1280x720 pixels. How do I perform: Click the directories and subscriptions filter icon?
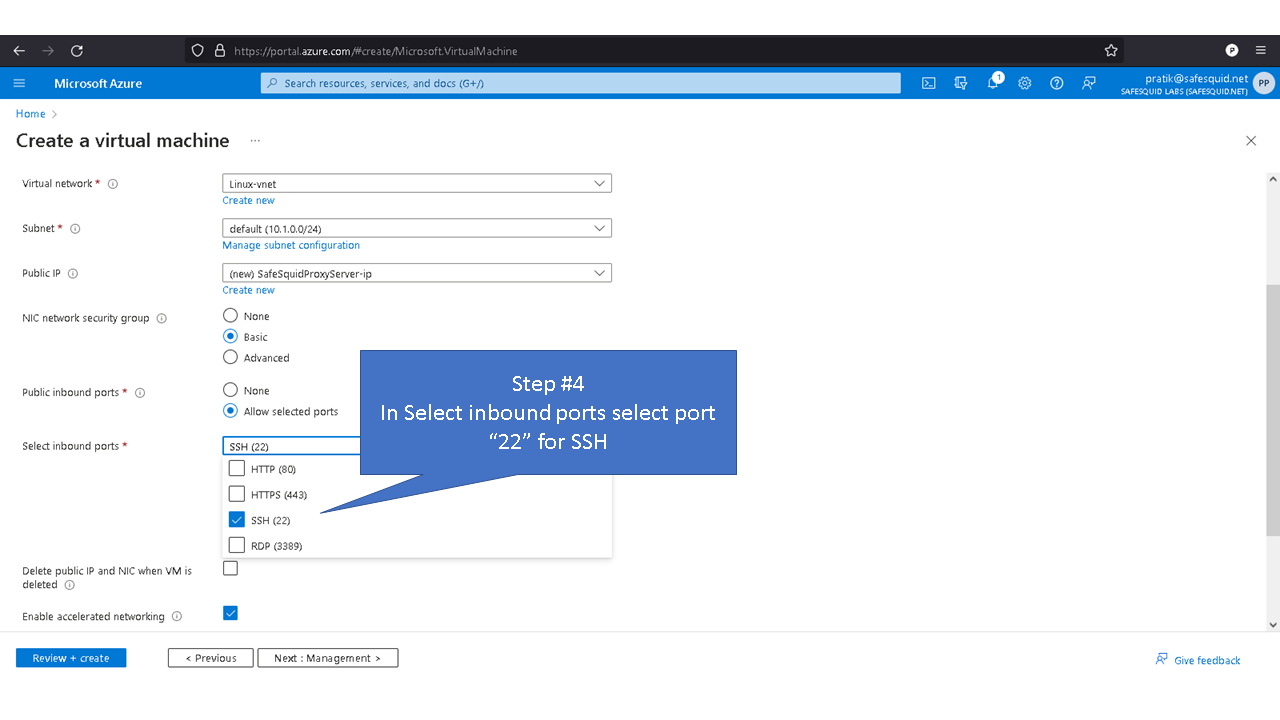[x=961, y=83]
